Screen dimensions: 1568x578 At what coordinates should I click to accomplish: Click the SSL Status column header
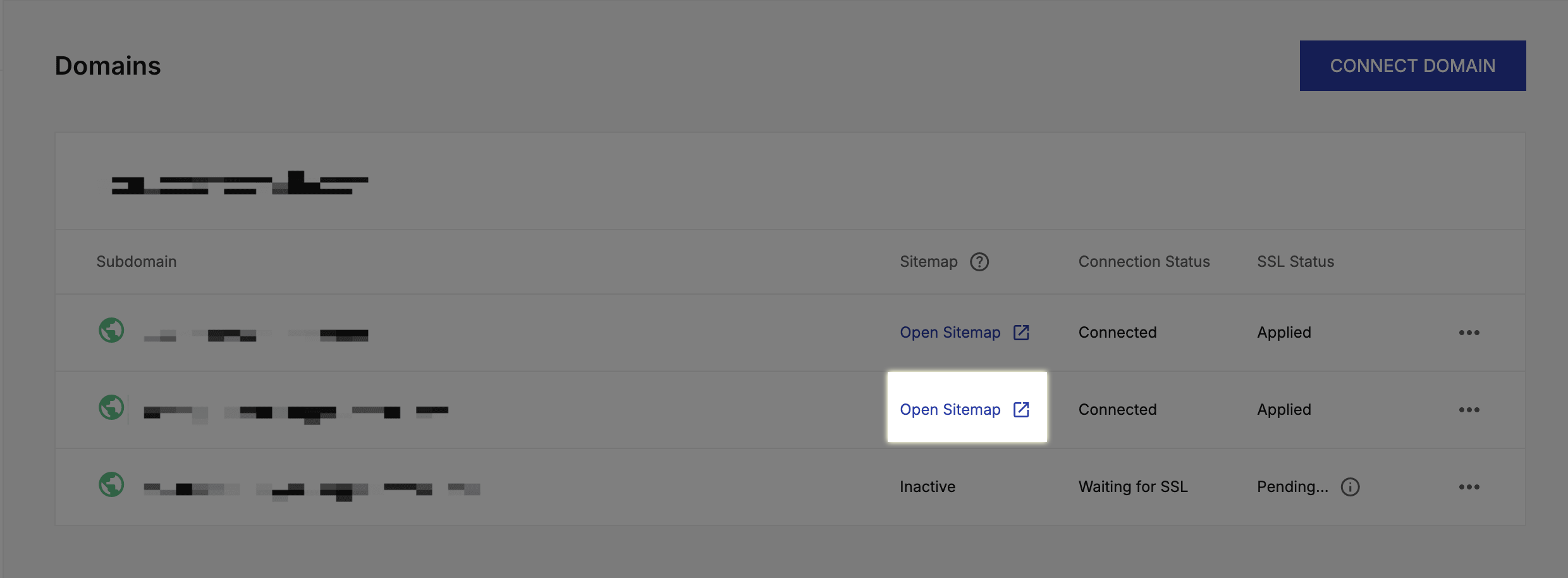point(1295,262)
